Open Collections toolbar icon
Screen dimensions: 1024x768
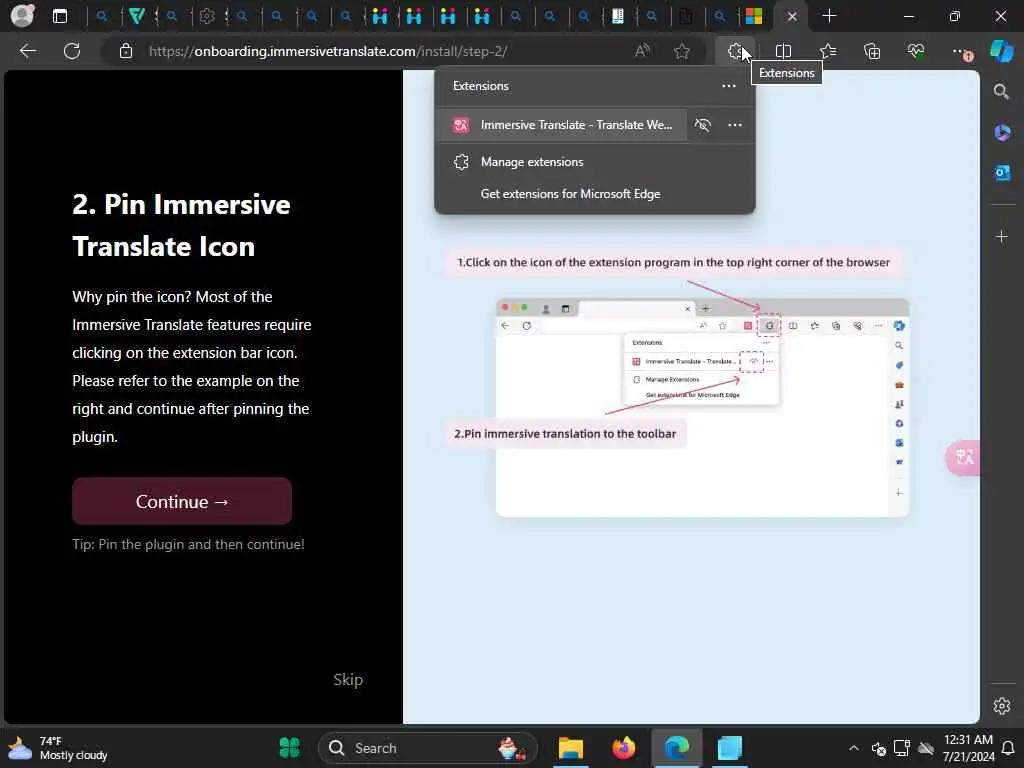872,51
